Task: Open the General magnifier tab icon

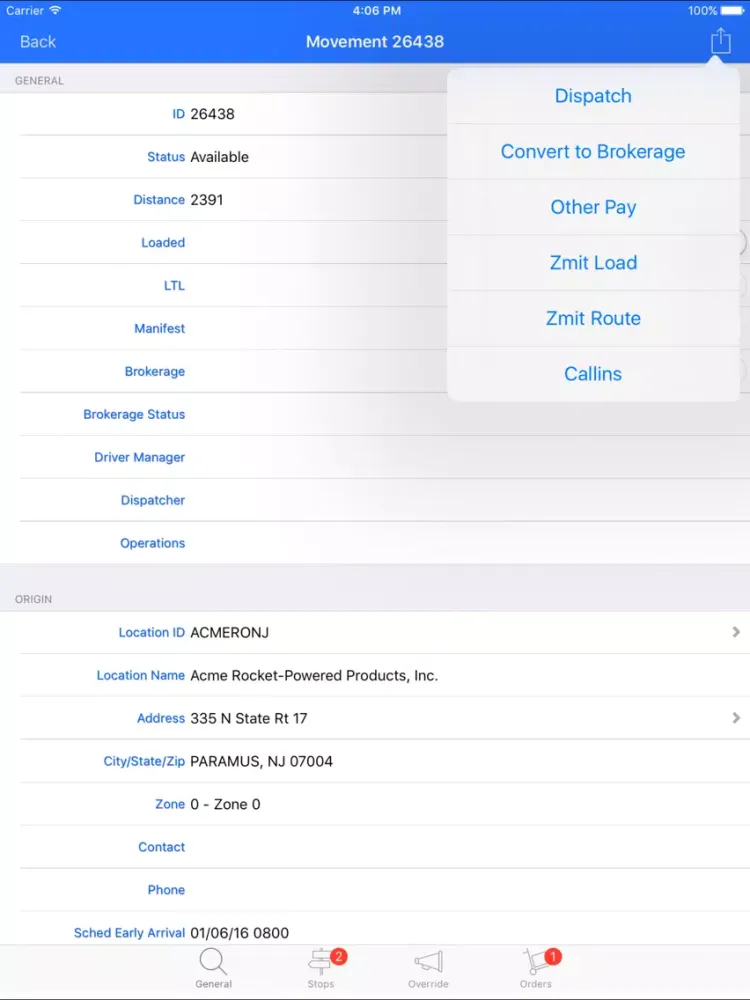Action: (213, 962)
